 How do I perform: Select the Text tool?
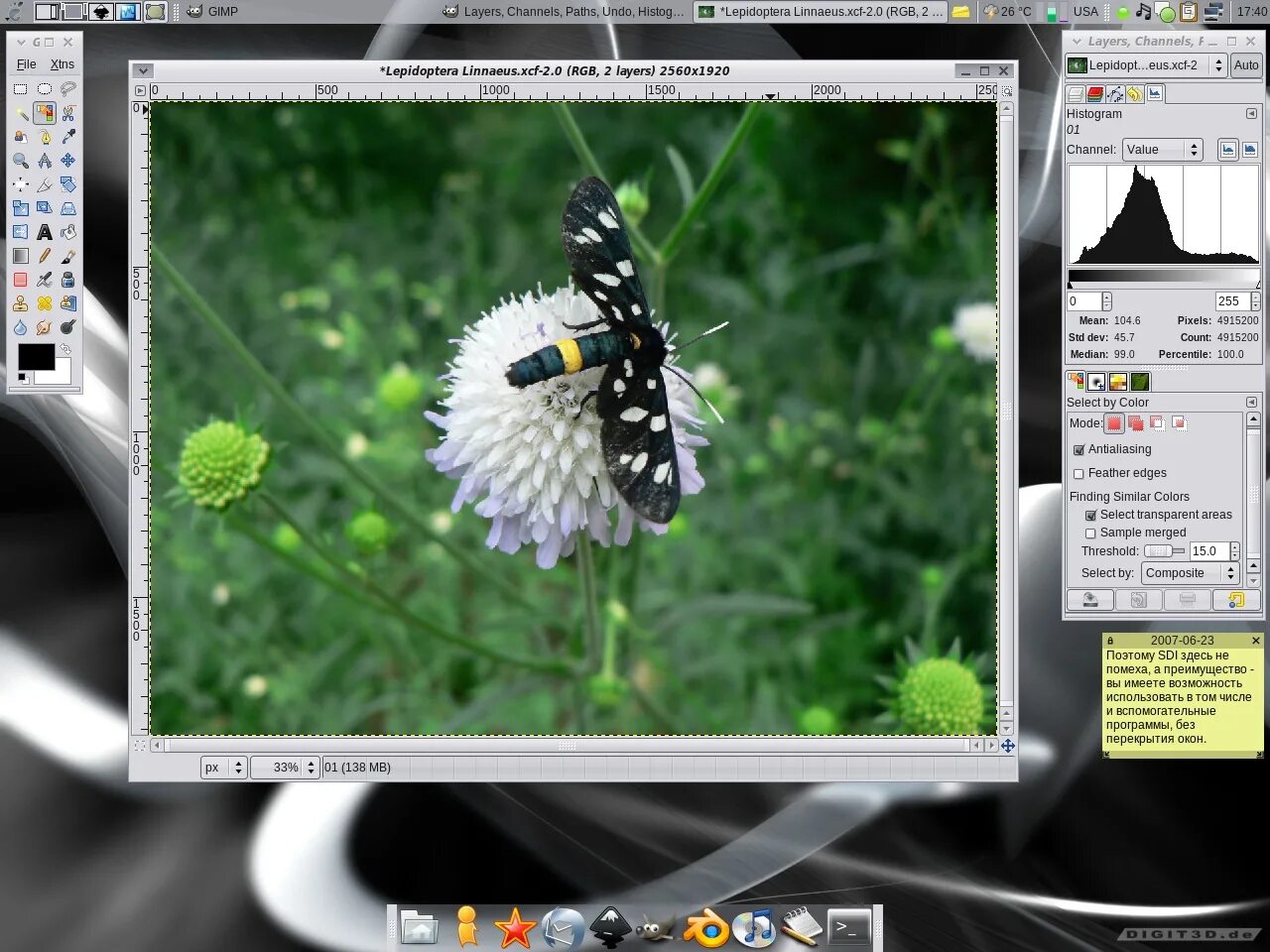click(44, 232)
